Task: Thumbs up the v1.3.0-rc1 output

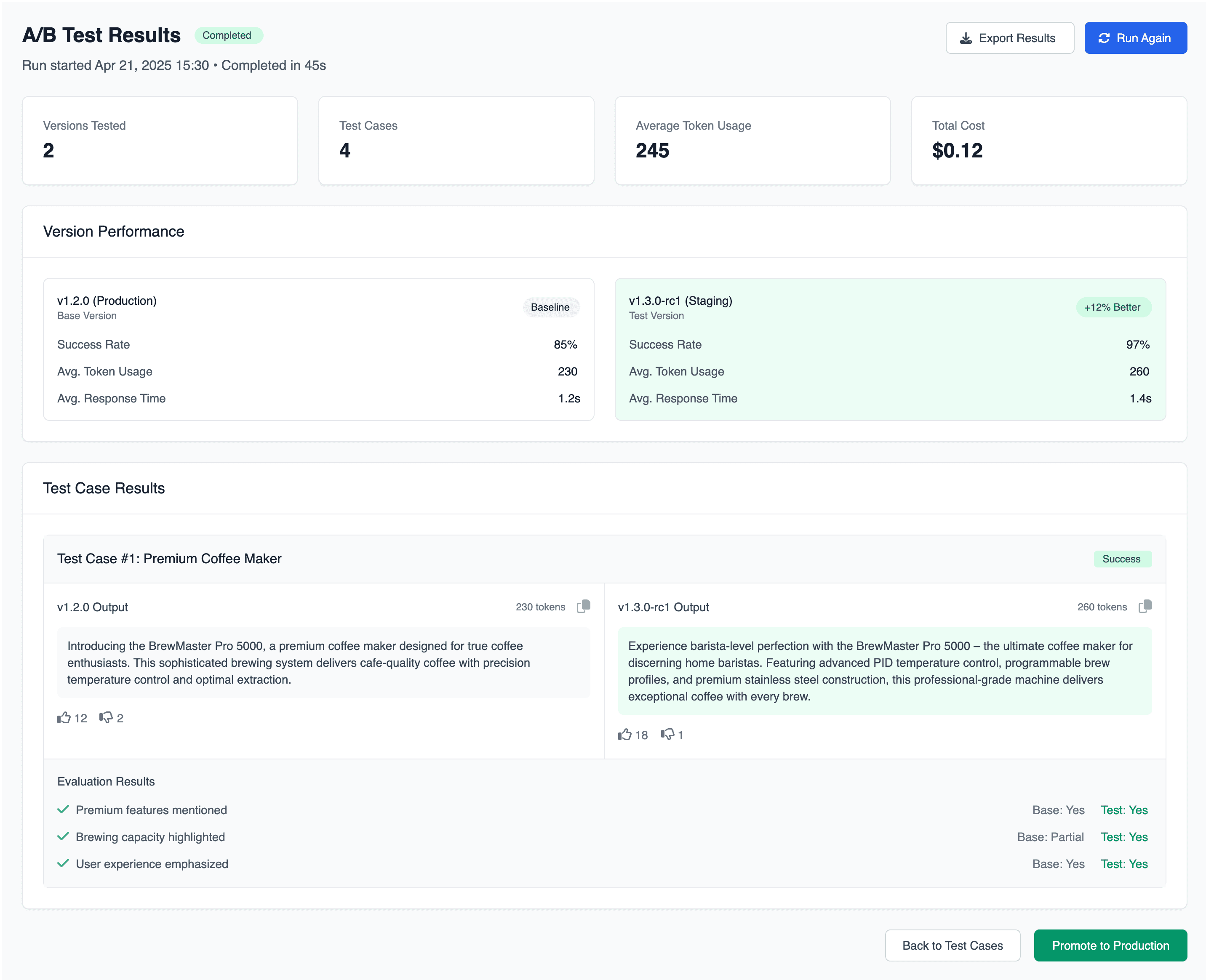Action: coord(624,735)
